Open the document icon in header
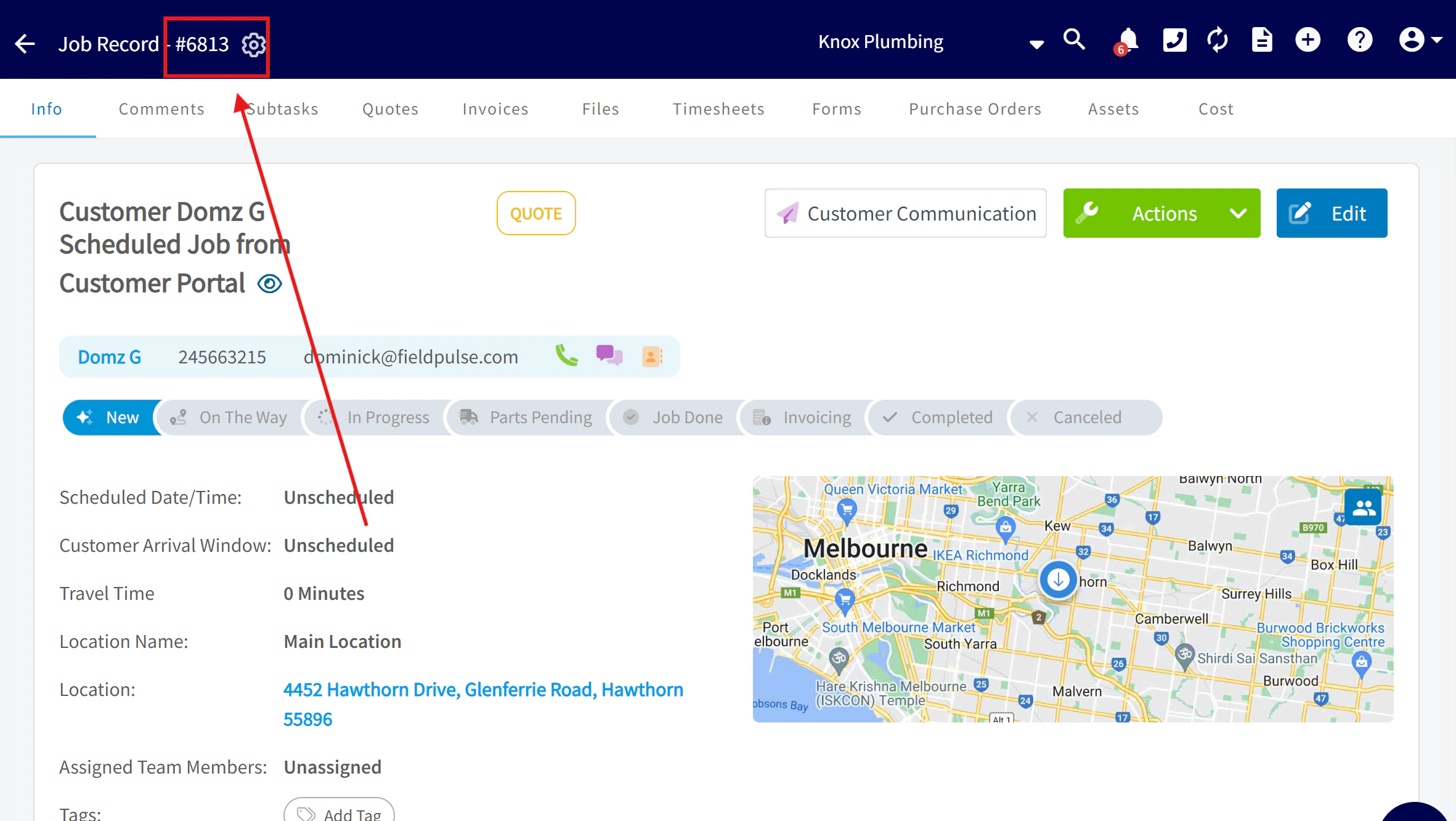This screenshot has height=821, width=1456. coord(1262,41)
